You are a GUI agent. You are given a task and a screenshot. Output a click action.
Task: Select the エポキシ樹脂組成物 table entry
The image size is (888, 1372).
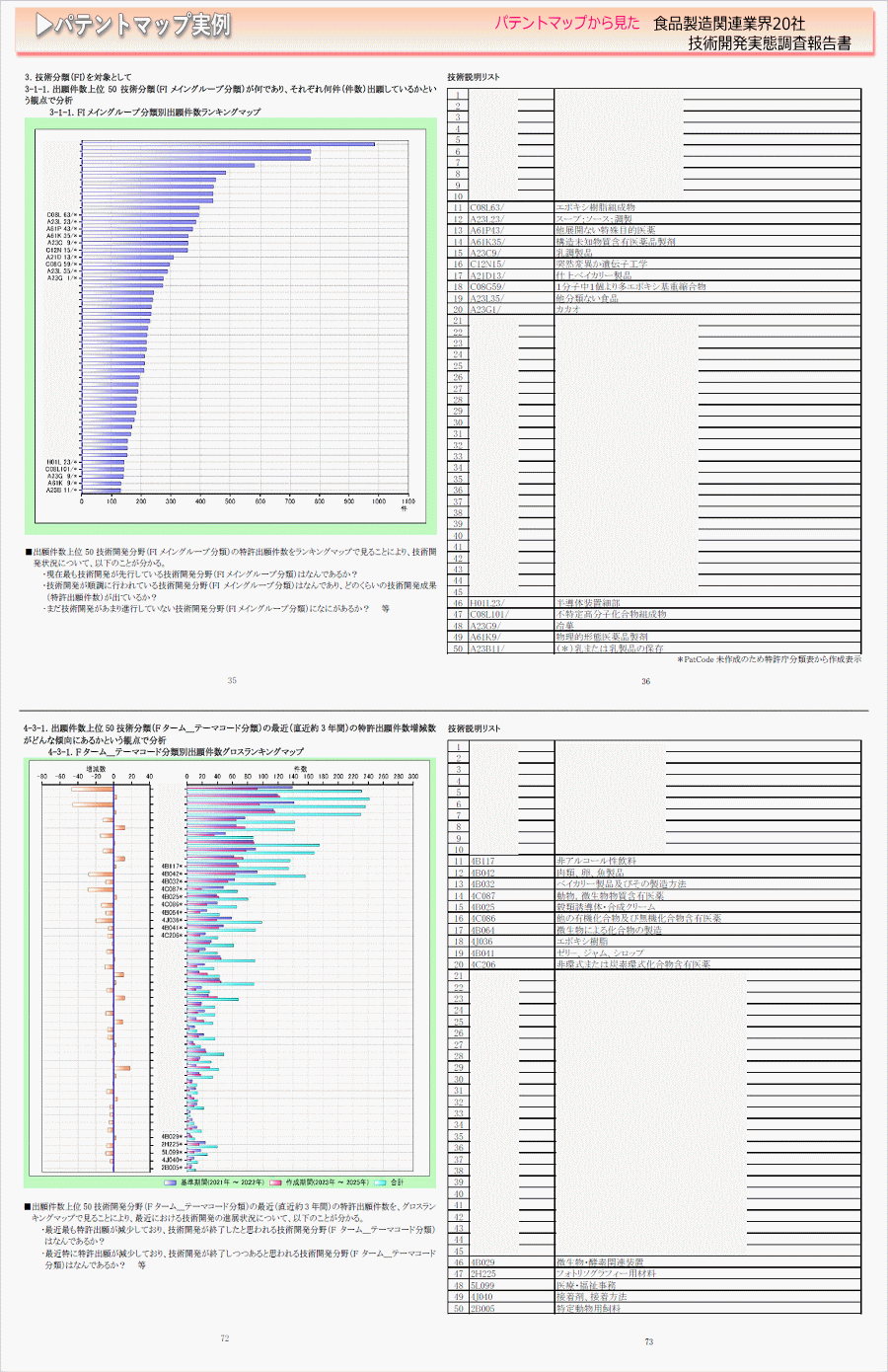pyautogui.click(x=595, y=208)
